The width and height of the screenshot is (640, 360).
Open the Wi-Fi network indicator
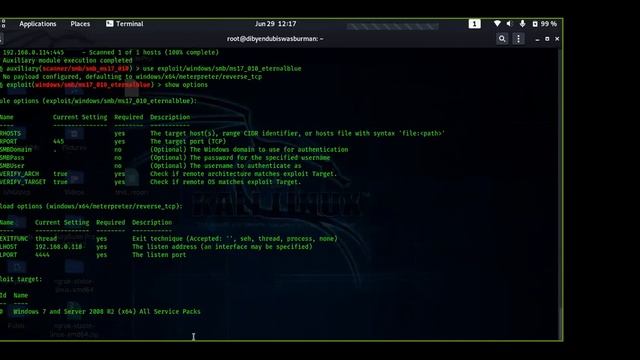(x=497, y=24)
